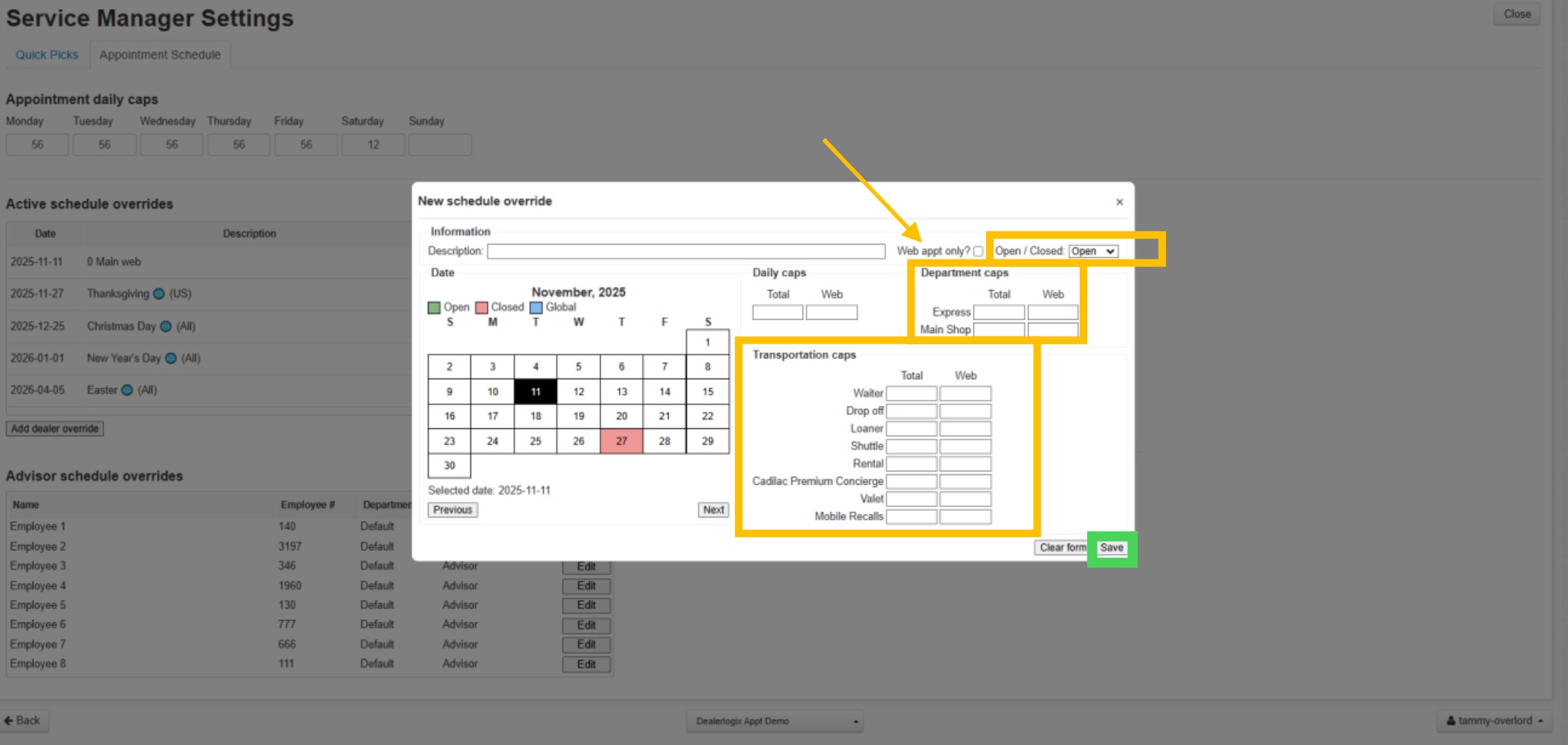Click the empty Sunday daily cap field
This screenshot has width=1568, height=745.
440,145
